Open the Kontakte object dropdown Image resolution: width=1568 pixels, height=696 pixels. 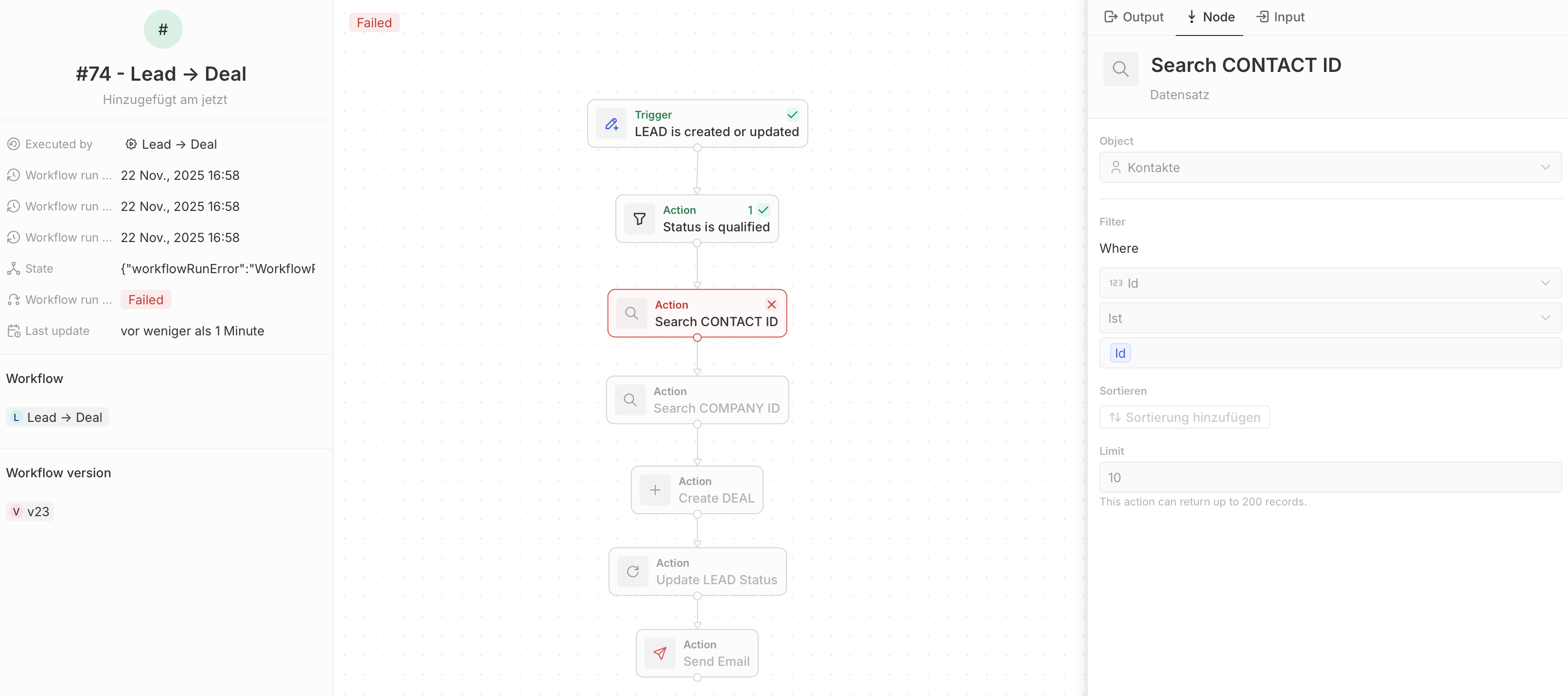1329,168
